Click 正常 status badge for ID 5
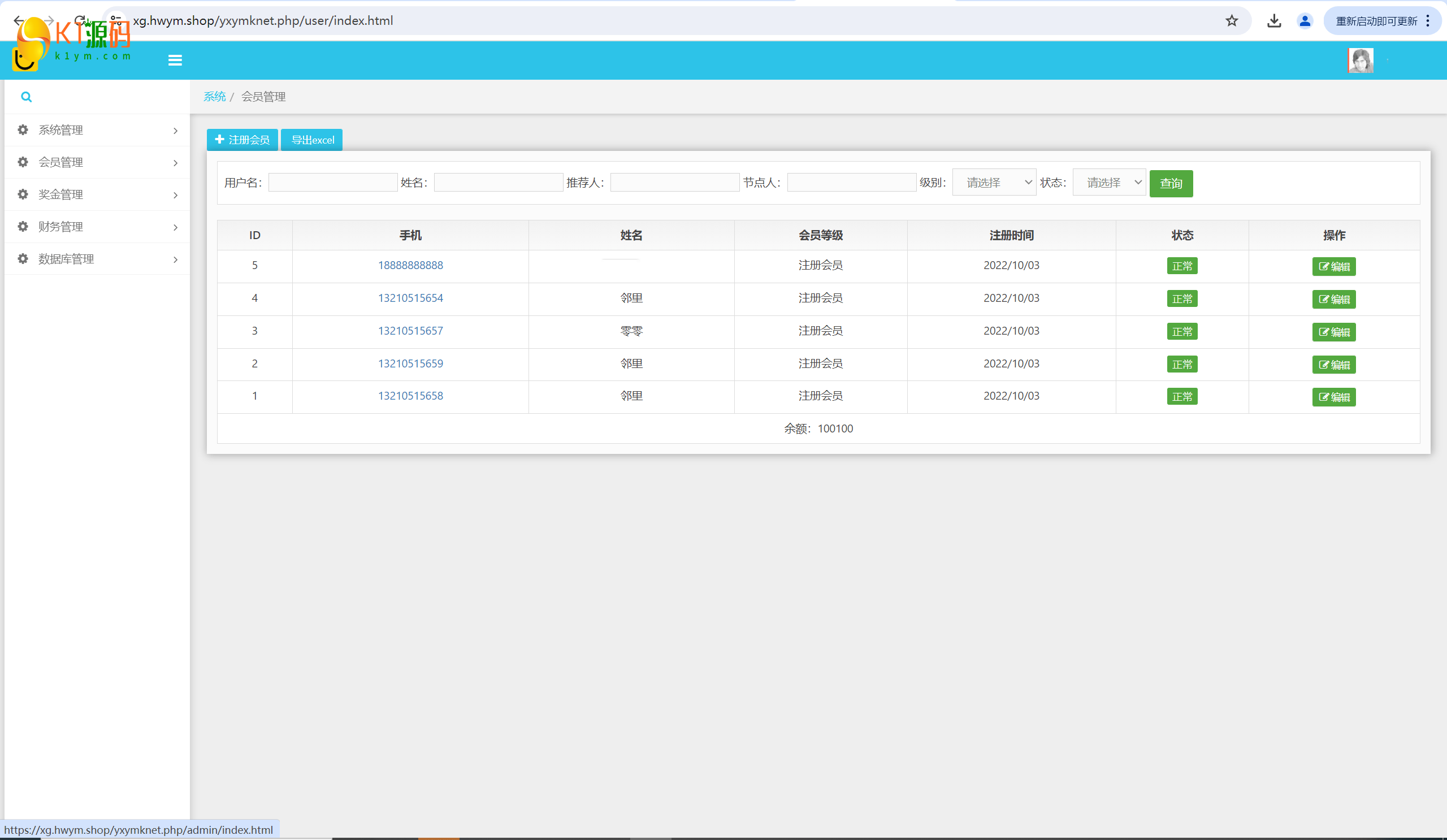Viewport: 1447px width, 840px height. (1182, 266)
